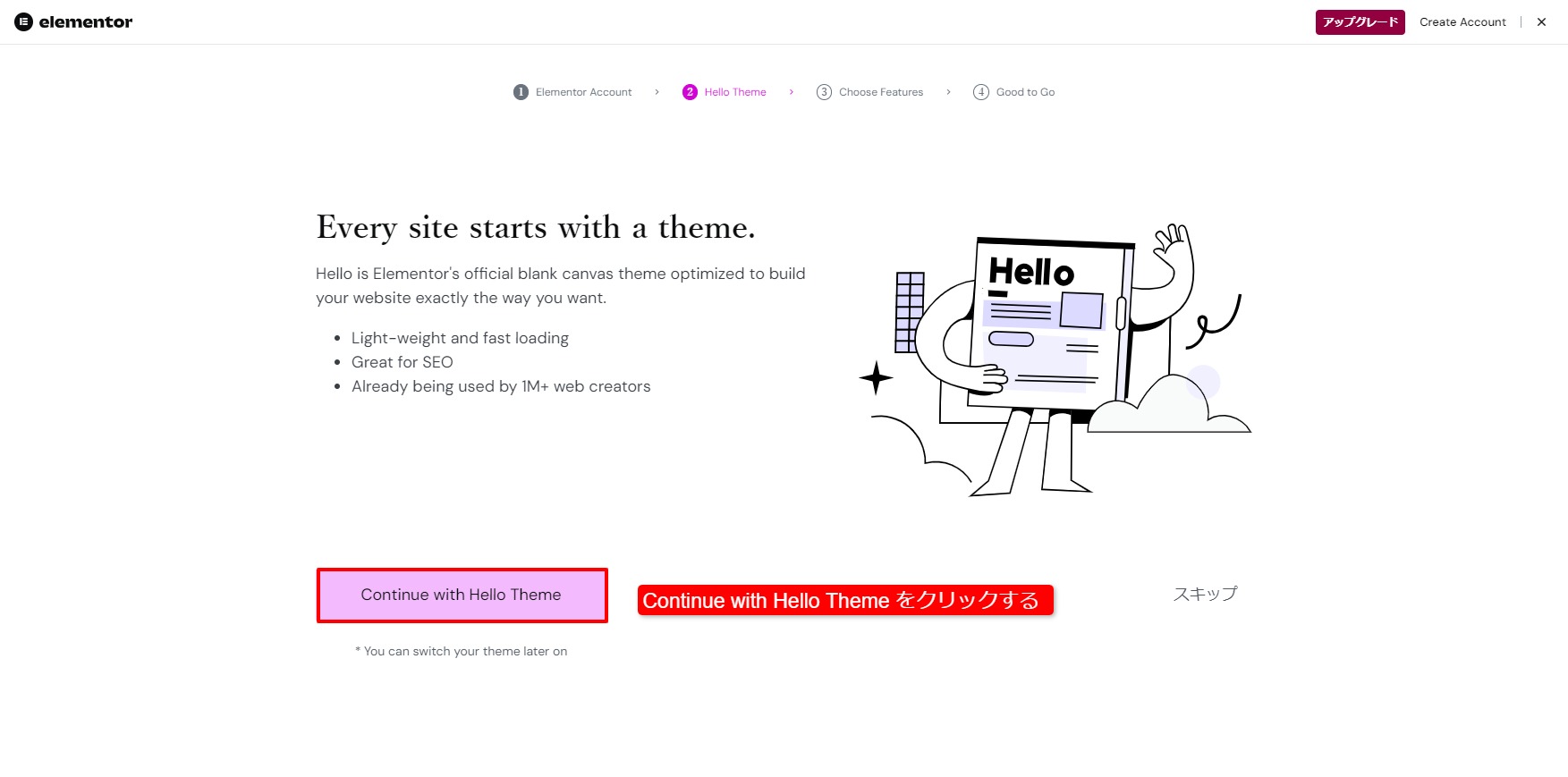Open the Create Account link
Screen dimensions: 1568x777
point(1462,22)
